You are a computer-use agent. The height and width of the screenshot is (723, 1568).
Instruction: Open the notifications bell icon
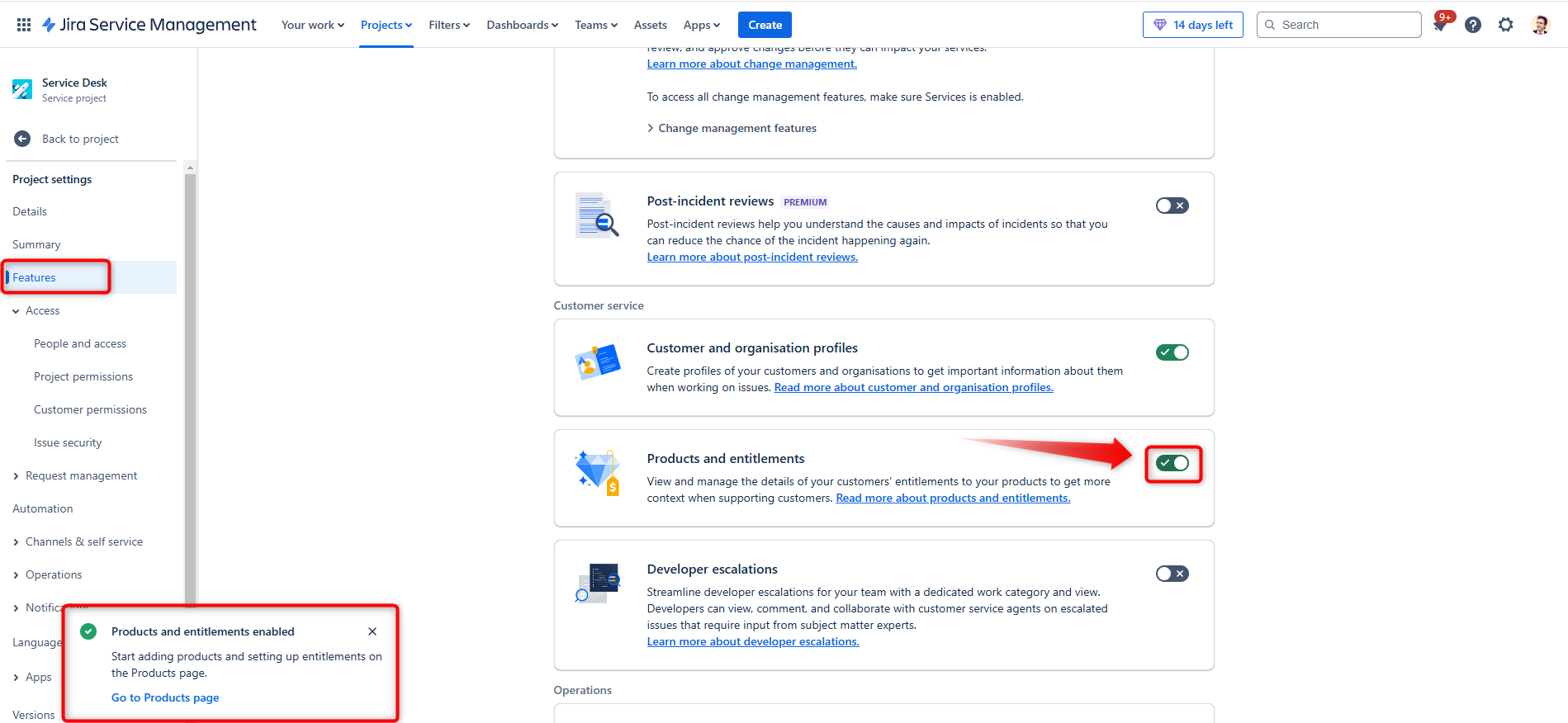(1440, 25)
